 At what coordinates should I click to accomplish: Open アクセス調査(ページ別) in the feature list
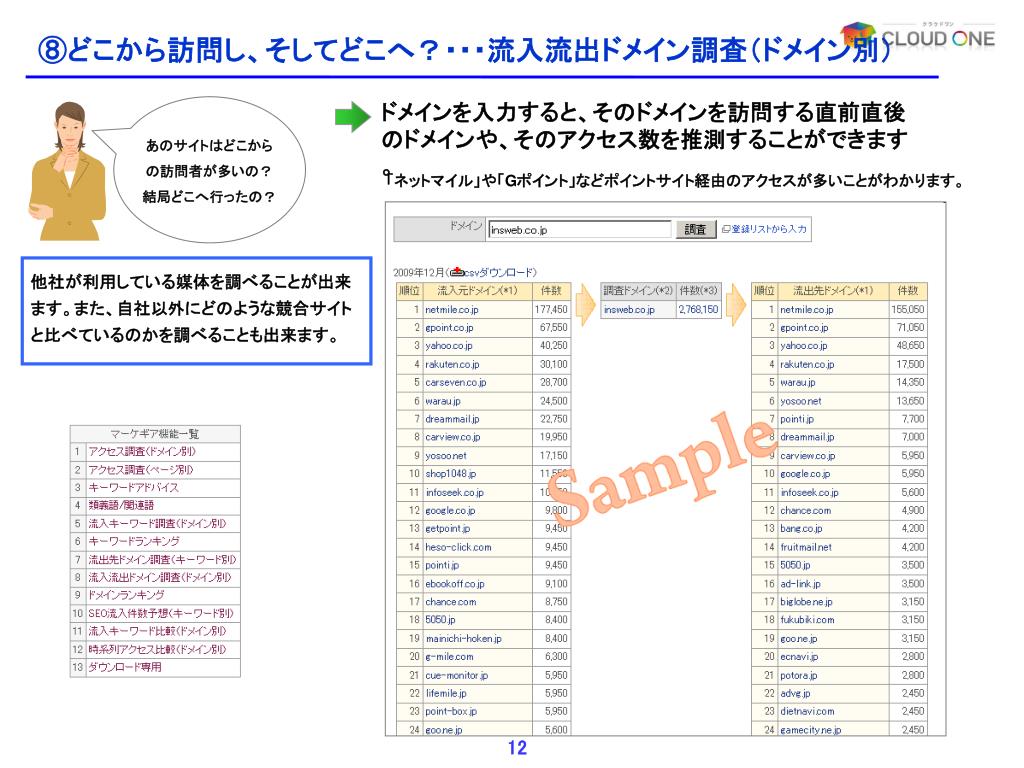[141, 470]
